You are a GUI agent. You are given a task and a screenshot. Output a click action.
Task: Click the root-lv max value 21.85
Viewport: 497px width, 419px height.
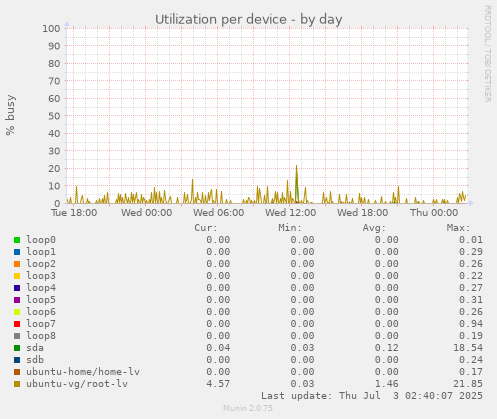click(468, 384)
